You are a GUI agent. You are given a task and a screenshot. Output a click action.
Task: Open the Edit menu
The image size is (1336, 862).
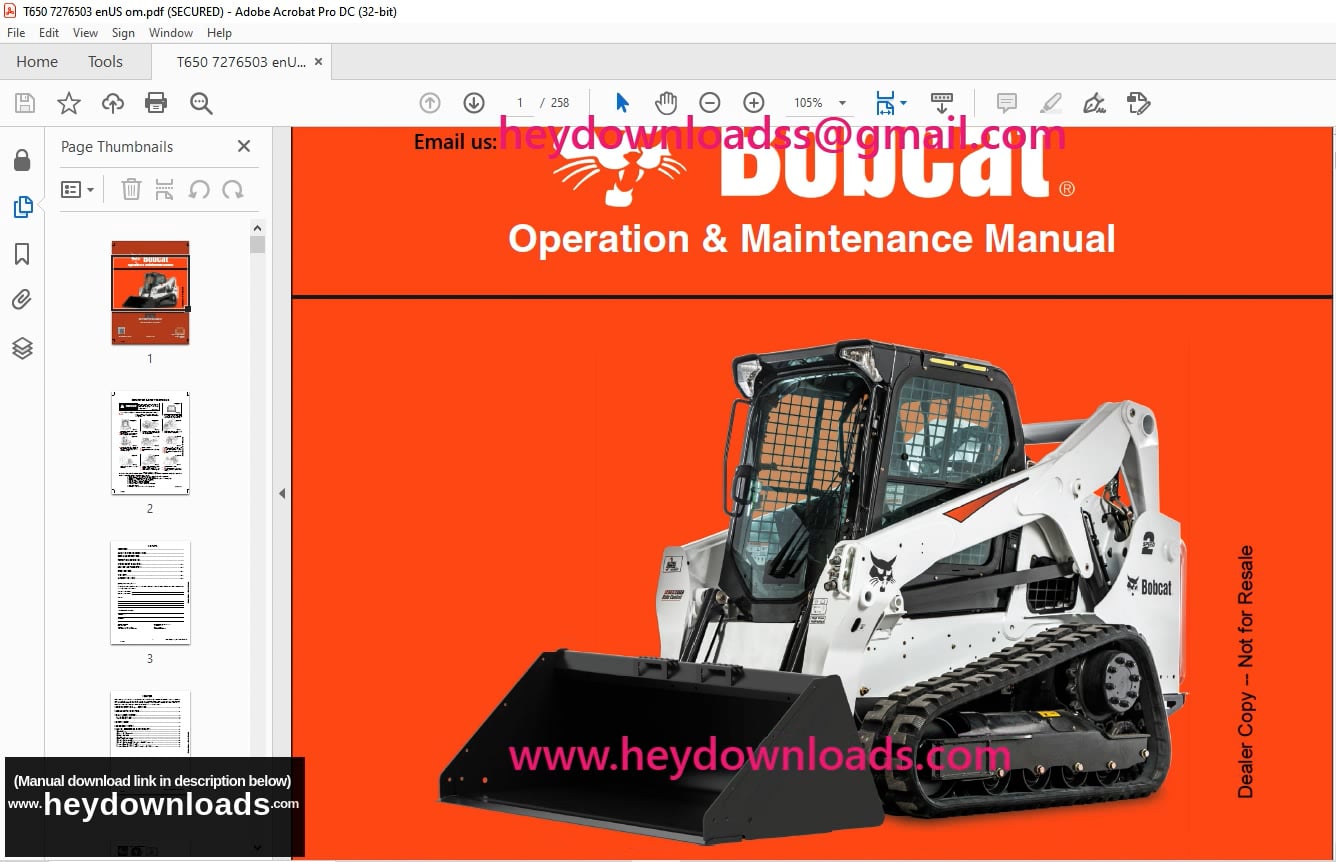point(49,33)
